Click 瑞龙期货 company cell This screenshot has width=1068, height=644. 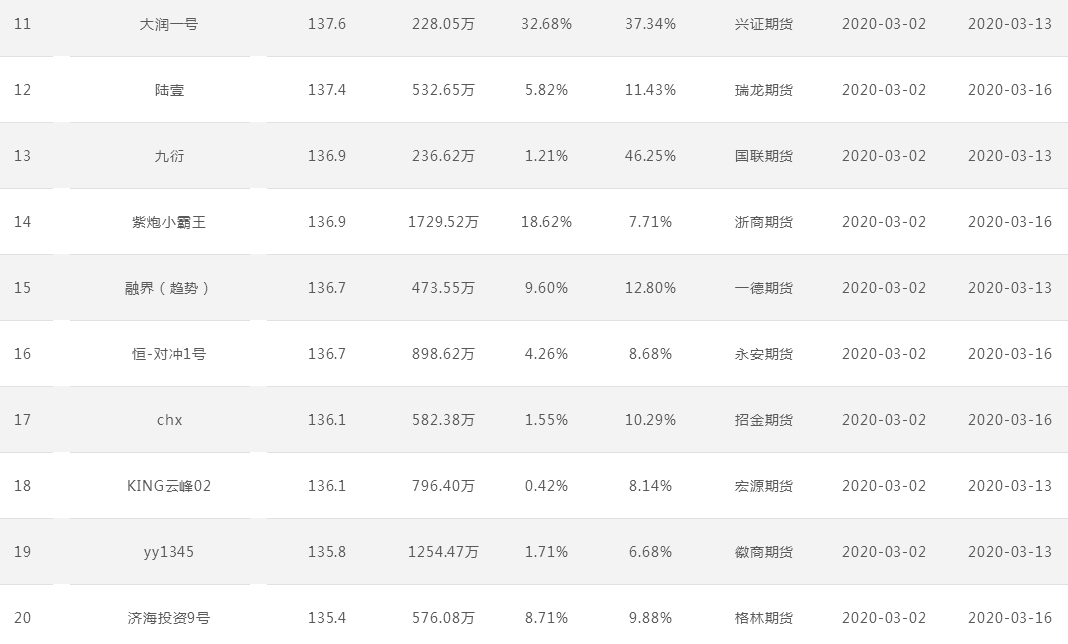(x=764, y=90)
